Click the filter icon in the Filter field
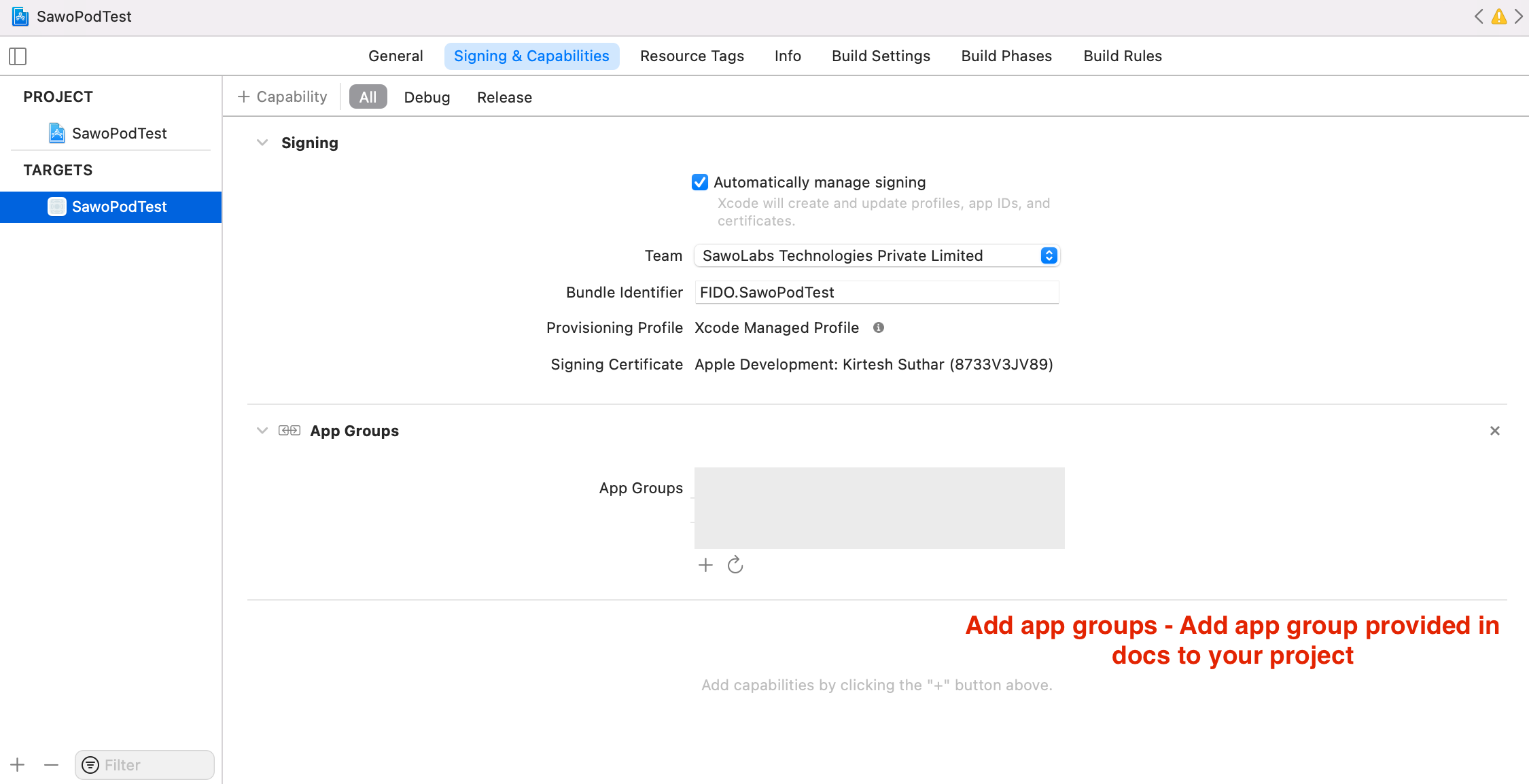Image resolution: width=1529 pixels, height=784 pixels. click(90, 765)
